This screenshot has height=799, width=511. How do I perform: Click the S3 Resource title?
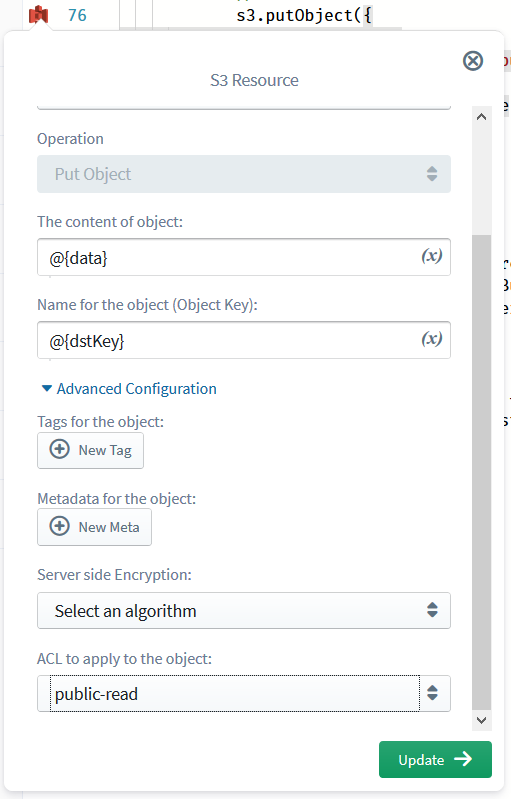[254, 81]
